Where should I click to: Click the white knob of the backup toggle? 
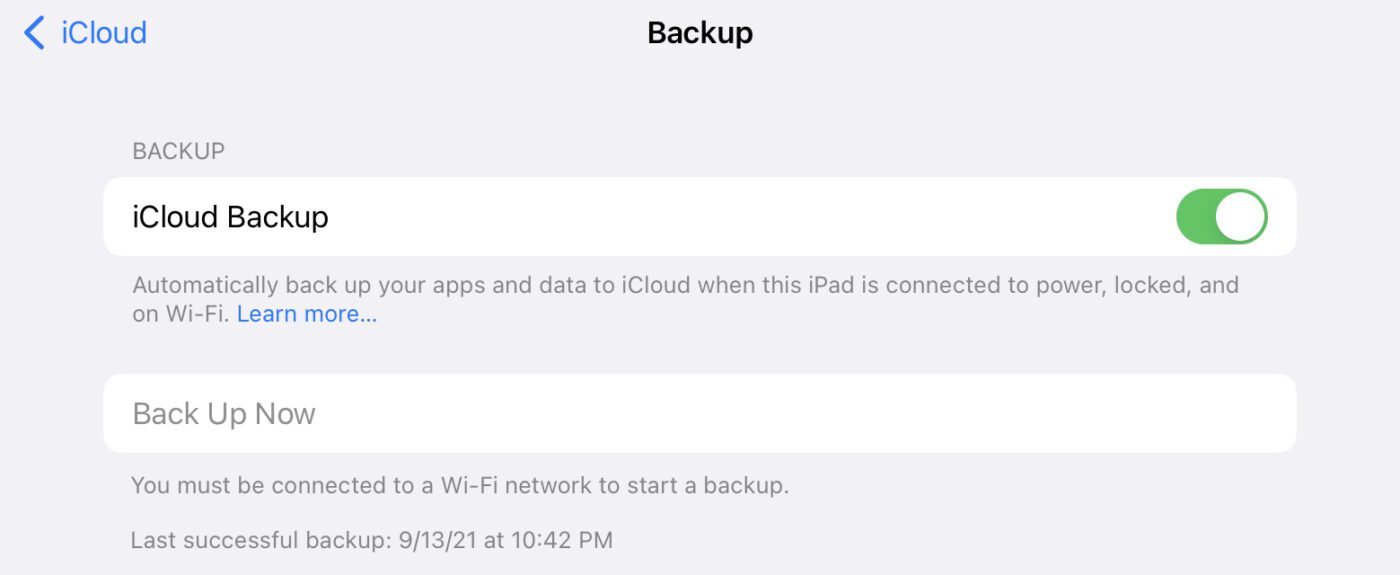(x=1241, y=217)
